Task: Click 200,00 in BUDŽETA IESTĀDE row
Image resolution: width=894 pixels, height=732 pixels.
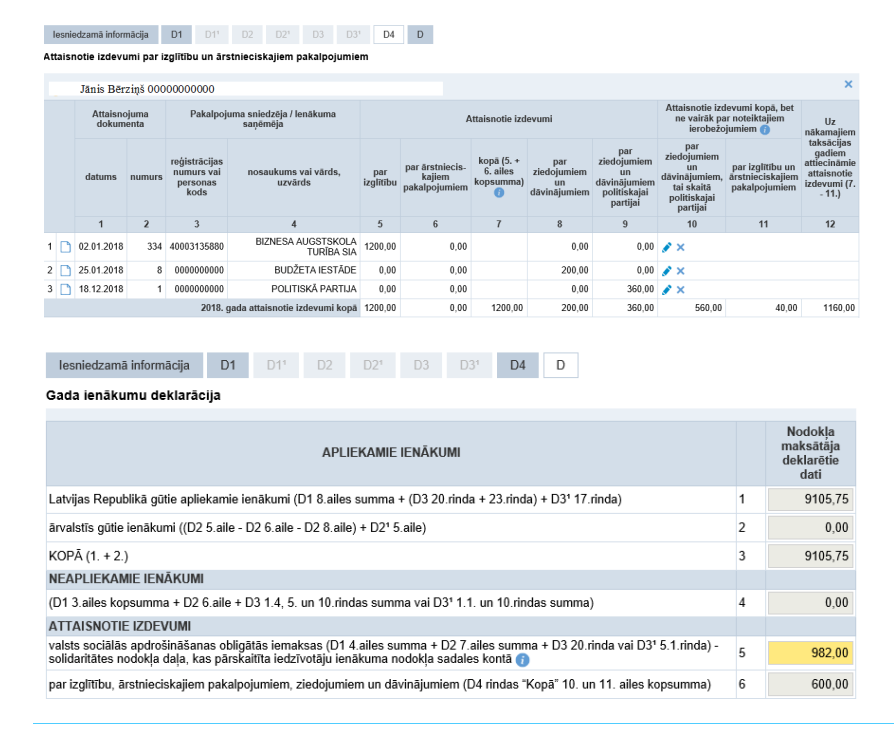Action: [x=560, y=270]
